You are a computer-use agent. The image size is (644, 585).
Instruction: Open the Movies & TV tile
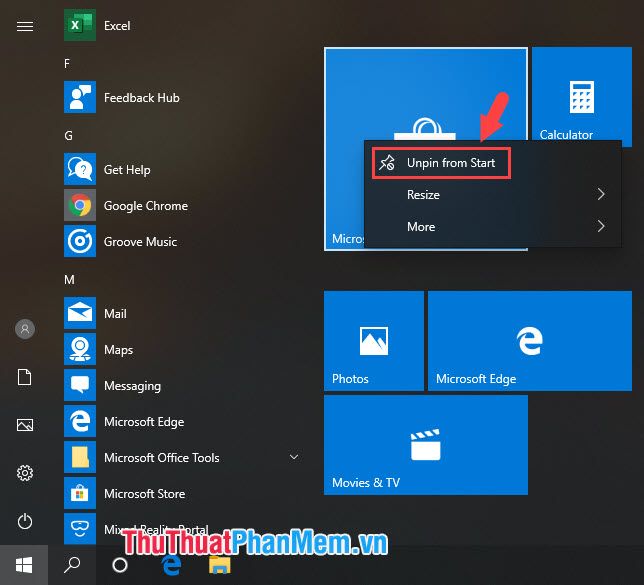426,445
